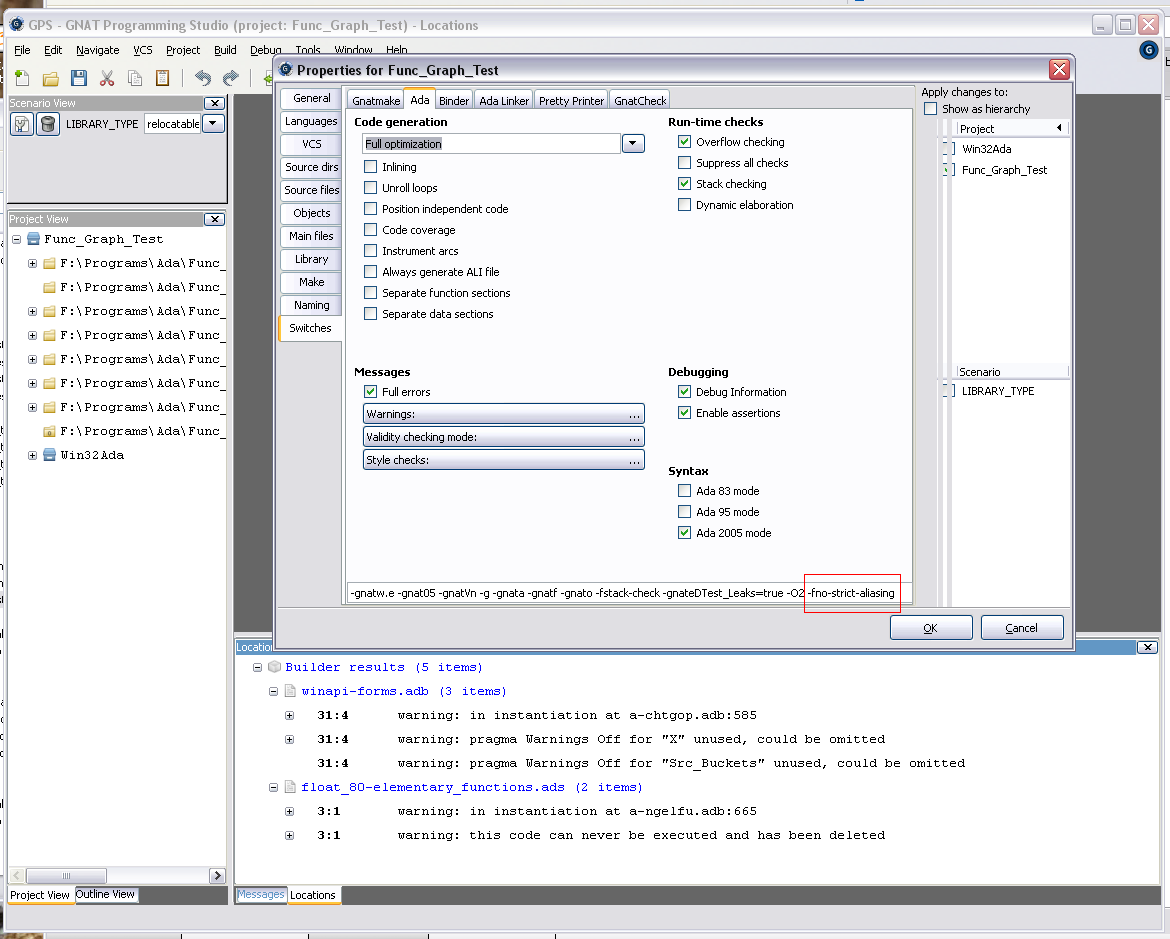The height and width of the screenshot is (939, 1170).
Task: Click the Cut scissors icon
Action: 106,78
